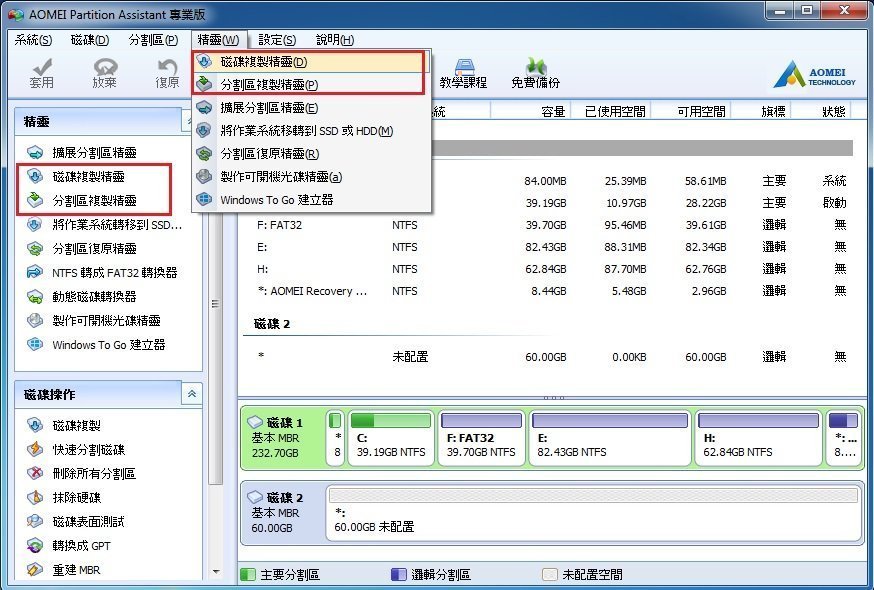
Task: Select the E: 82.43GB NTFS block in the disk map
Action: tap(610, 437)
